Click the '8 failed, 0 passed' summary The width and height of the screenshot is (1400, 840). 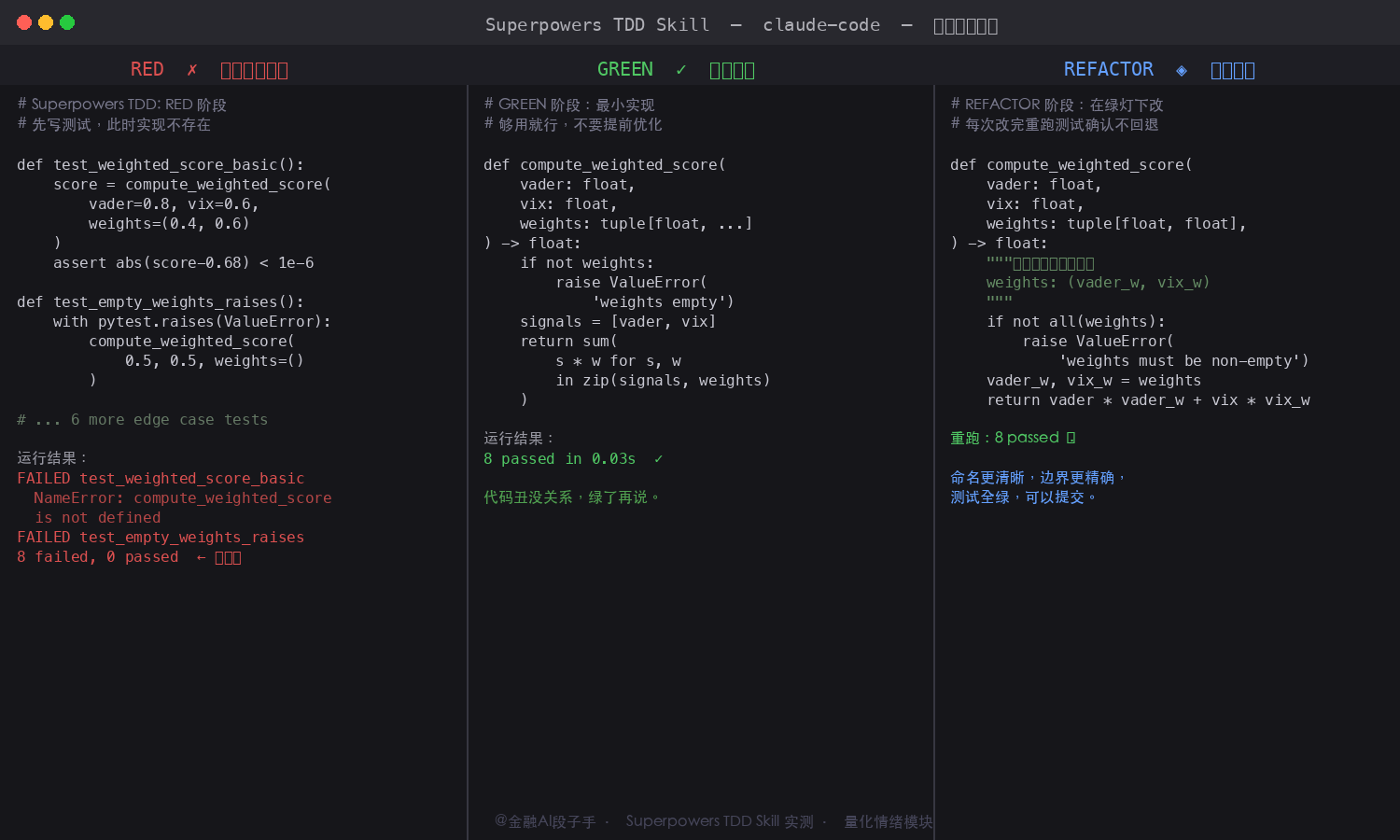[x=98, y=557]
